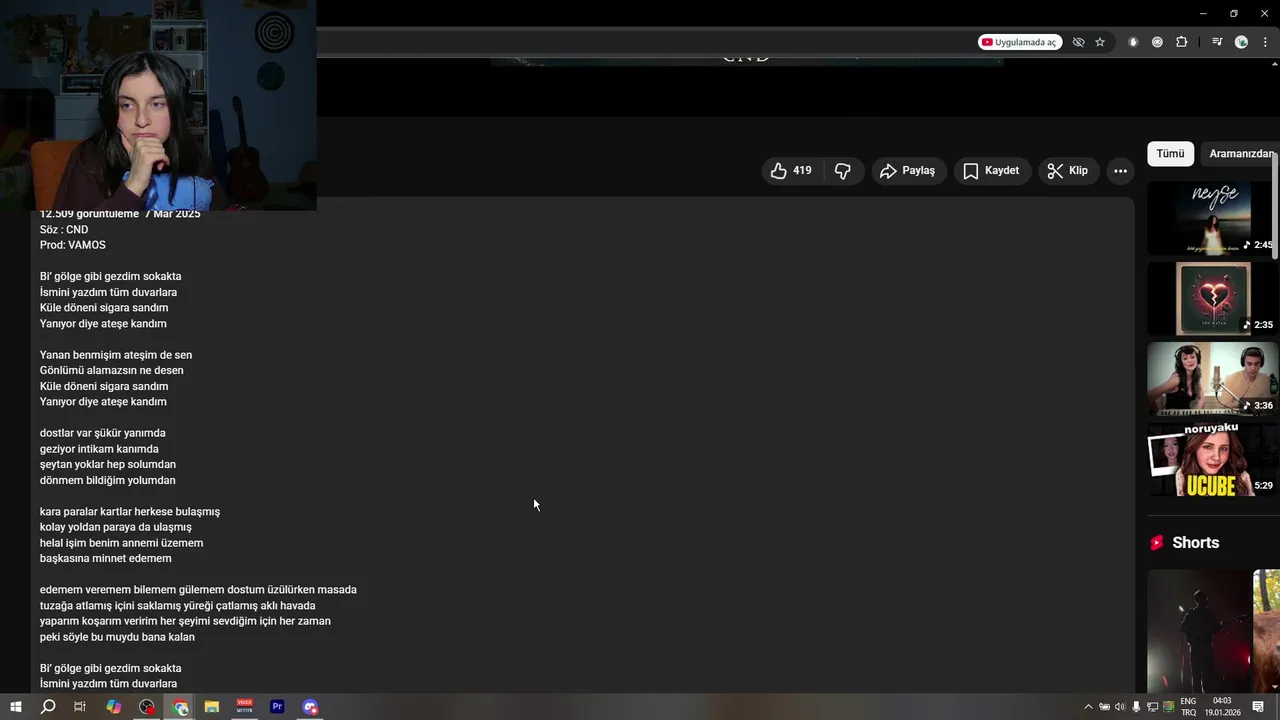Click the lyric 'Gönlümü alamazsın ne desen'
The height and width of the screenshot is (720, 1280).
click(x=111, y=371)
